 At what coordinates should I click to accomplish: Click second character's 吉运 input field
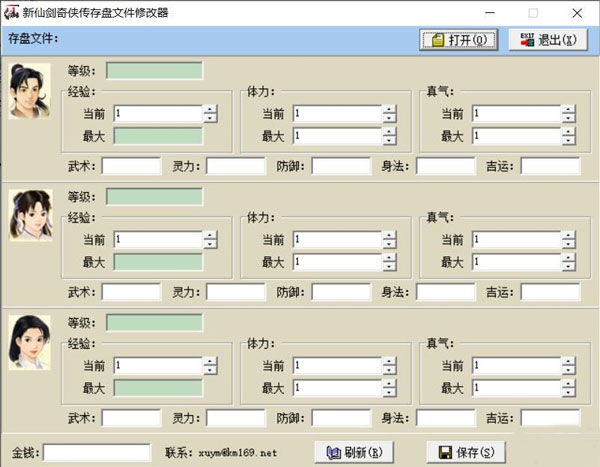coord(551,292)
